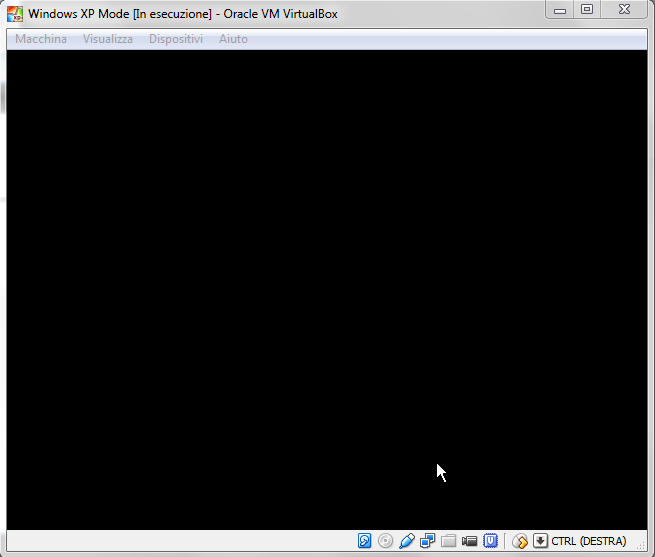Click the hard disk activity status icon

(365, 541)
